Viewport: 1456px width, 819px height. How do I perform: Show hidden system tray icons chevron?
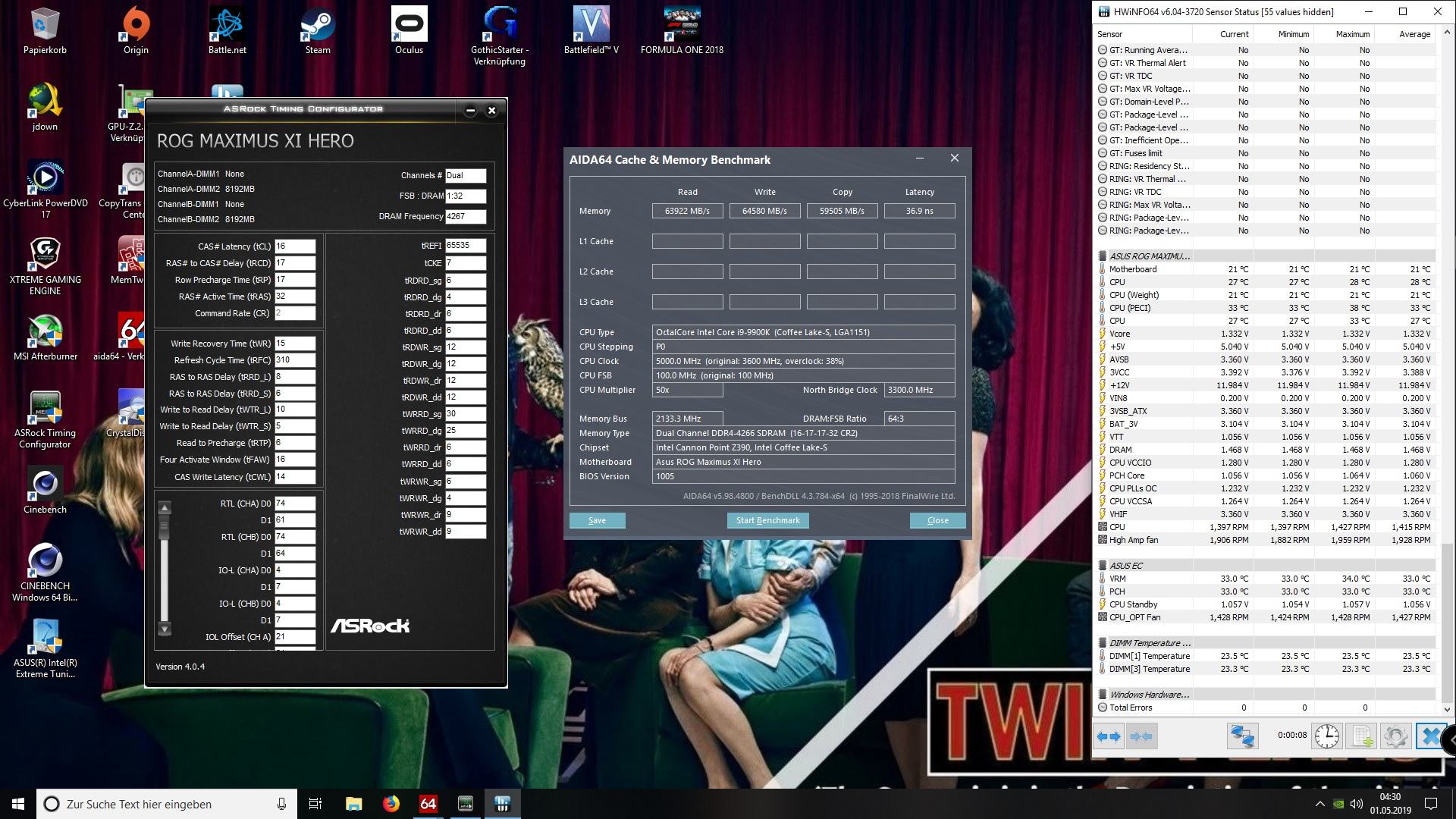click(x=1319, y=804)
